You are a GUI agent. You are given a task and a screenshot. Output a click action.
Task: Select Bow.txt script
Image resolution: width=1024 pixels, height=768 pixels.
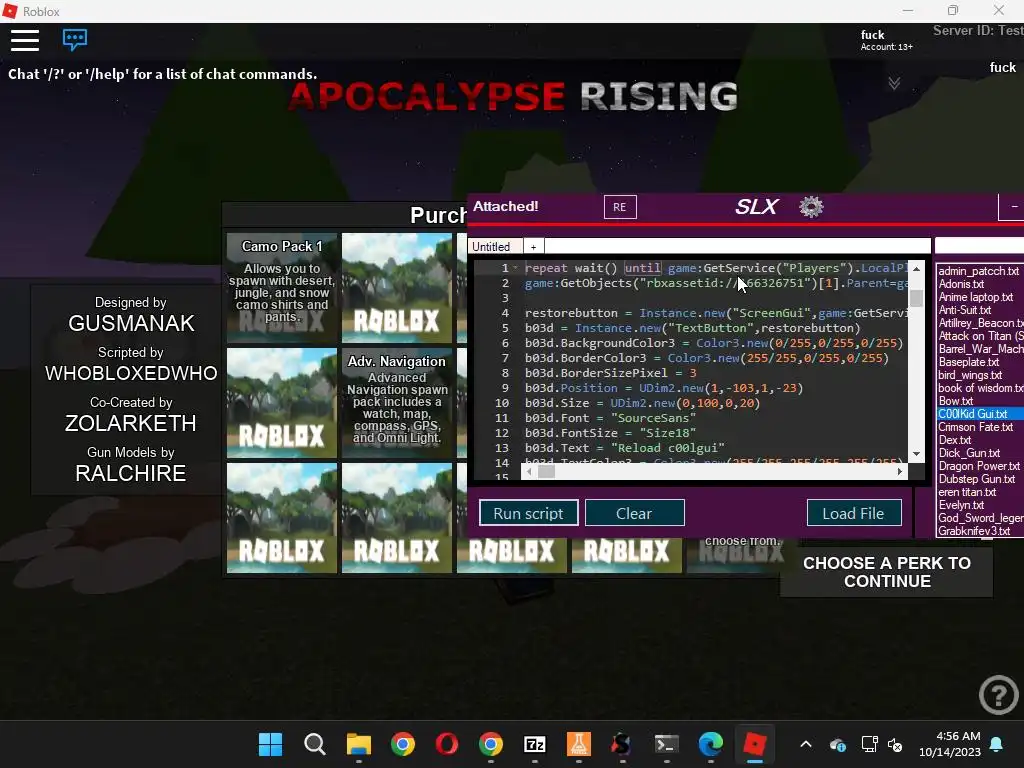tap(955, 401)
